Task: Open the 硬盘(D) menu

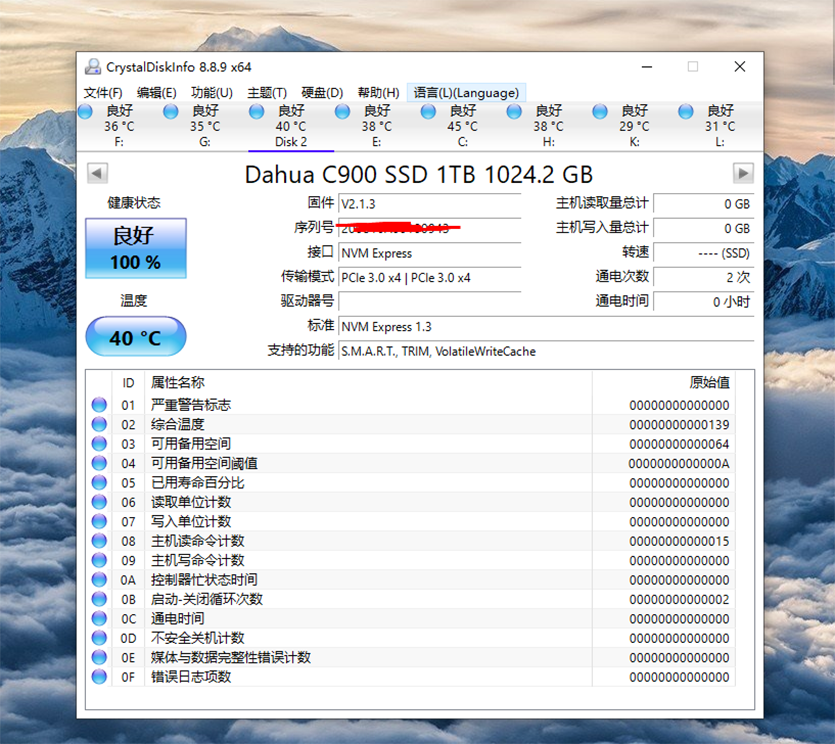Action: click(322, 93)
